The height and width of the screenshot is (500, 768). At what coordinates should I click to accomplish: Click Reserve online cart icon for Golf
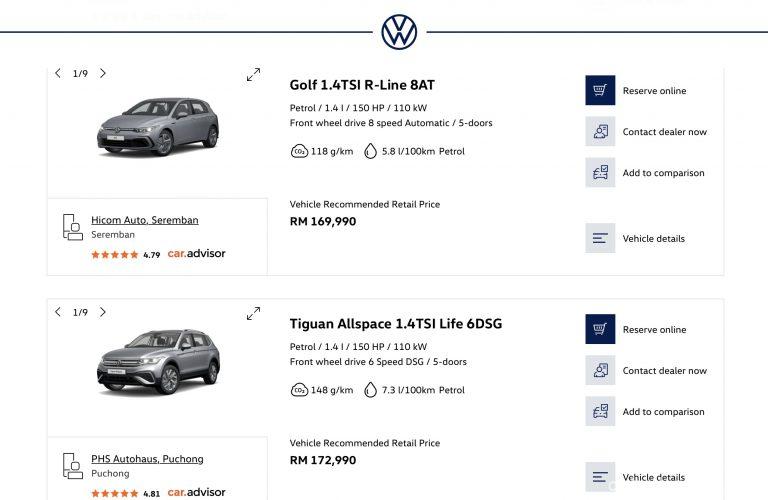point(600,90)
